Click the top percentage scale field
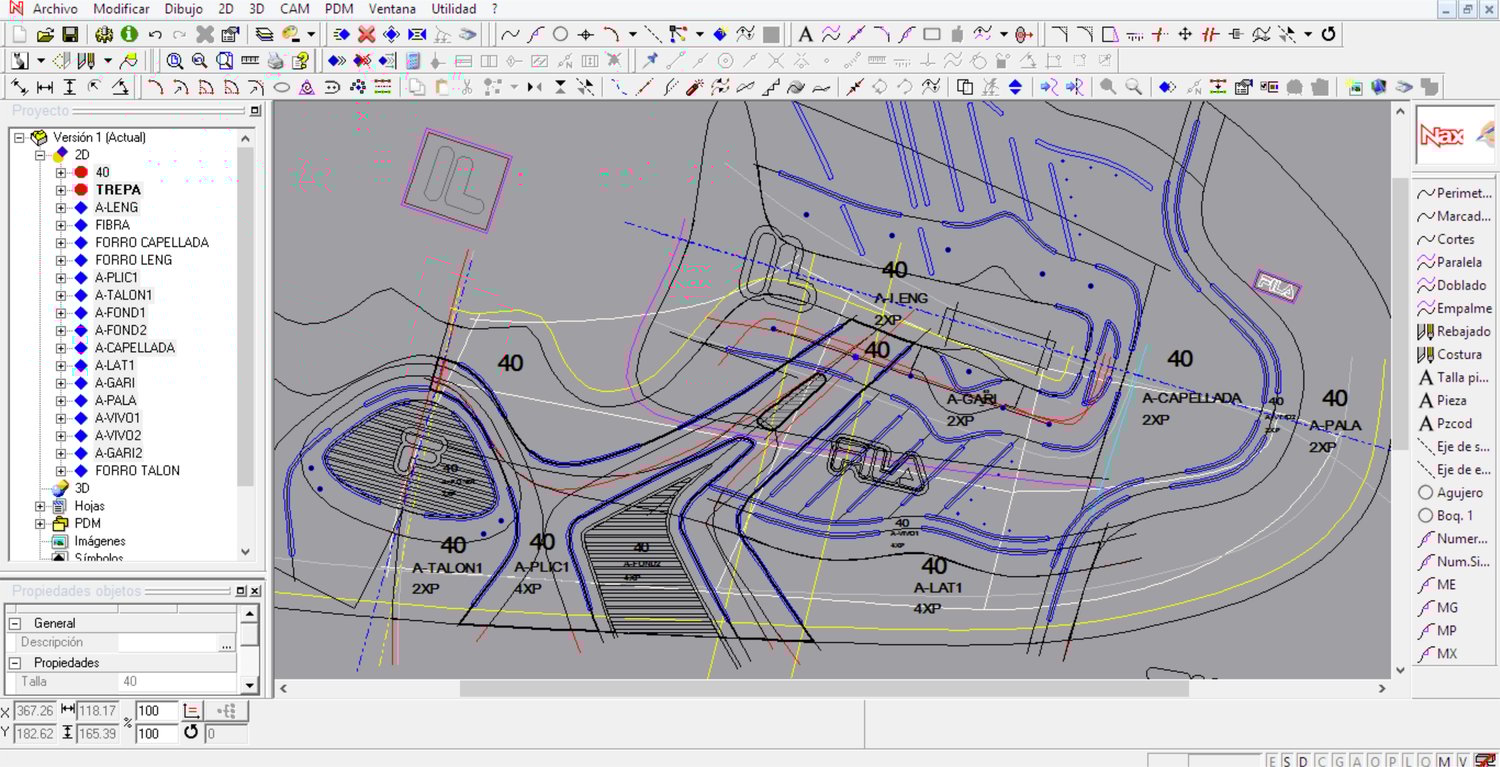This screenshot has height=767, width=1500. [x=156, y=710]
